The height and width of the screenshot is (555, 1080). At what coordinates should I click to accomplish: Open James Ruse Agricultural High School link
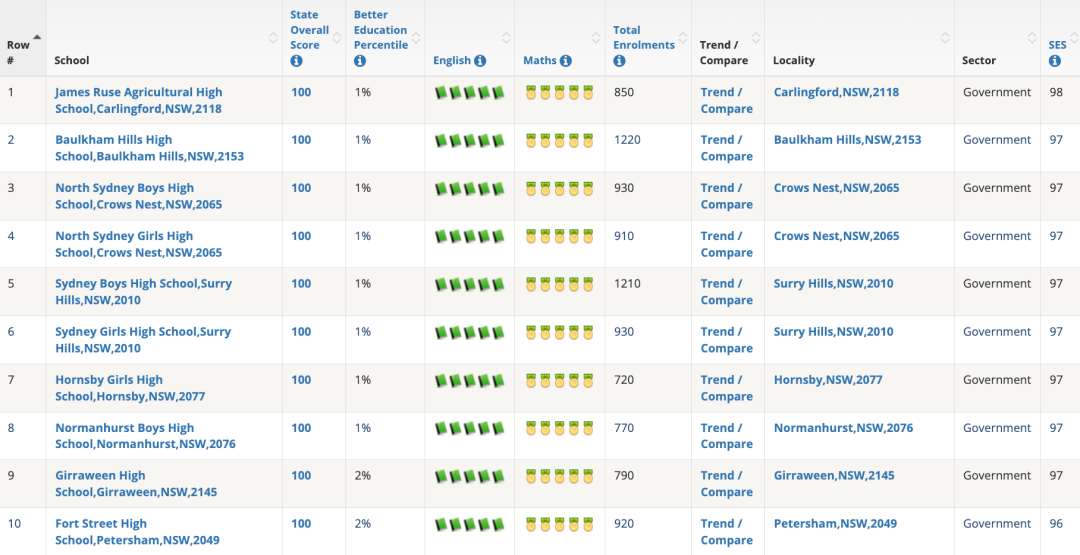(x=139, y=101)
